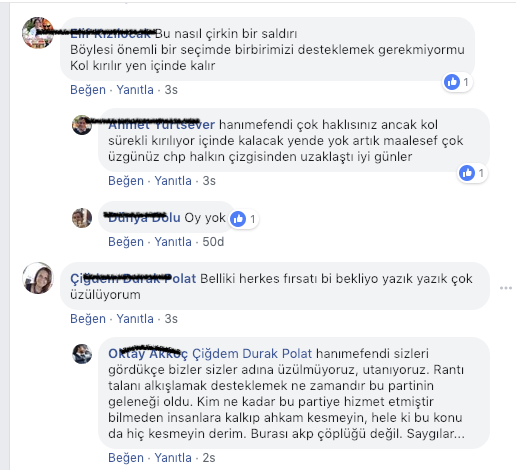Click the avatar beside the 'hanımefendi çok haklısınız' reply
The width and height of the screenshot is (516, 470).
point(82,125)
